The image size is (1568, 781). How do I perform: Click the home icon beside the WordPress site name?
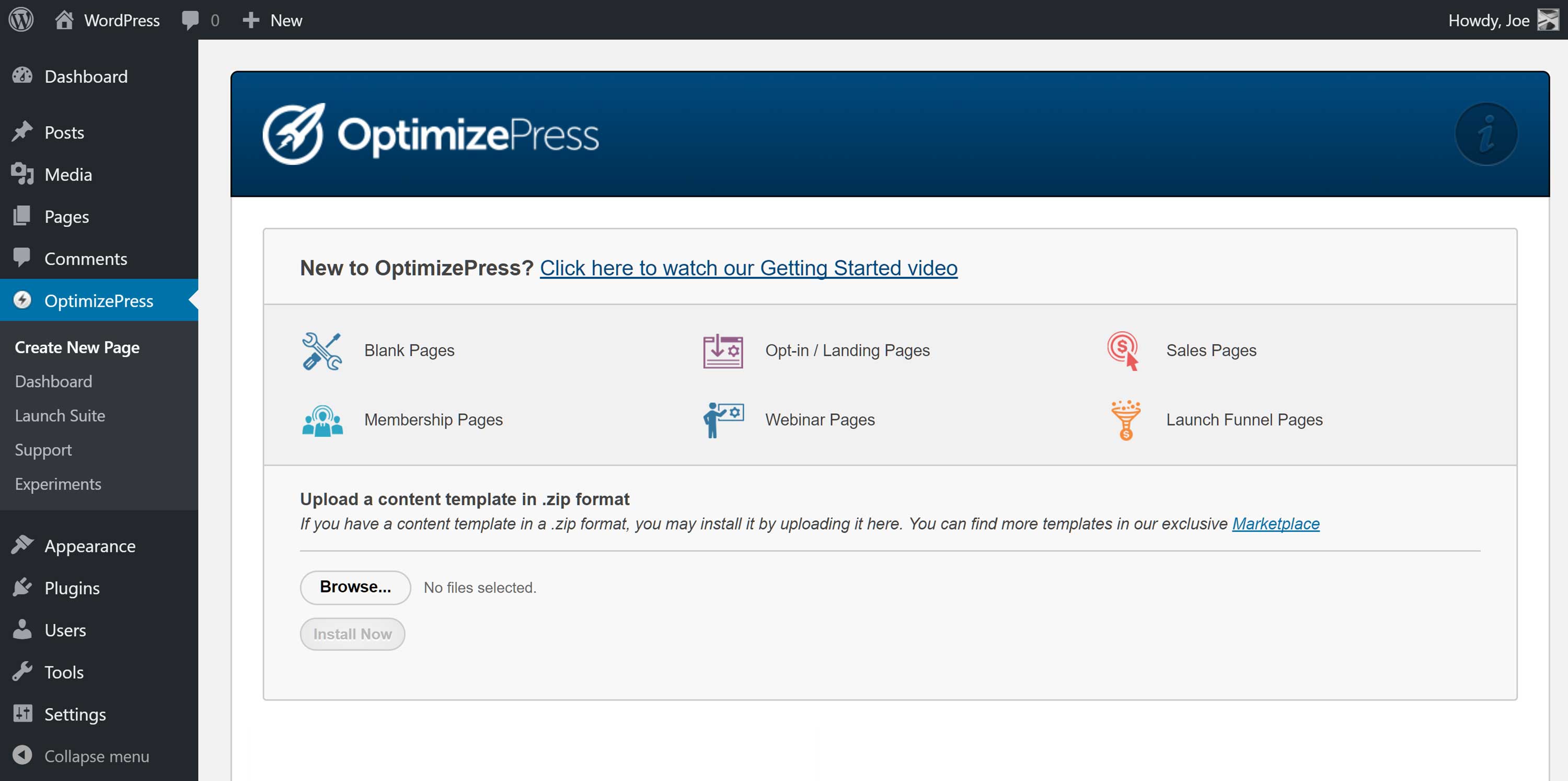pos(64,19)
